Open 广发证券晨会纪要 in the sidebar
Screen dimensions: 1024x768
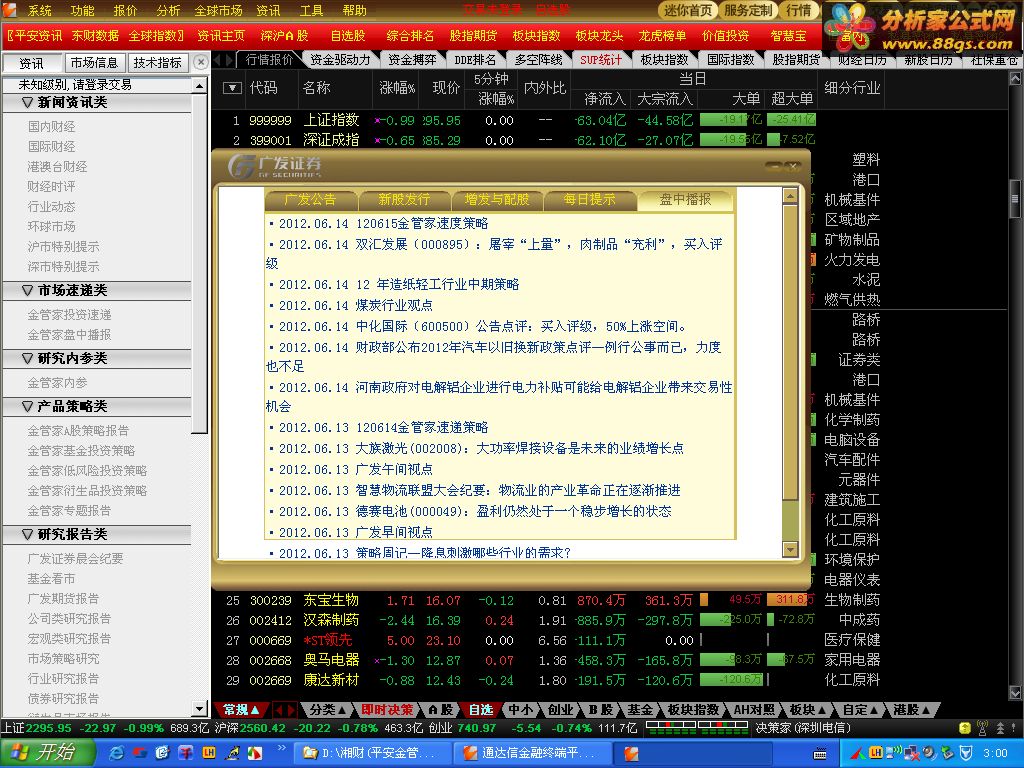click(x=75, y=559)
